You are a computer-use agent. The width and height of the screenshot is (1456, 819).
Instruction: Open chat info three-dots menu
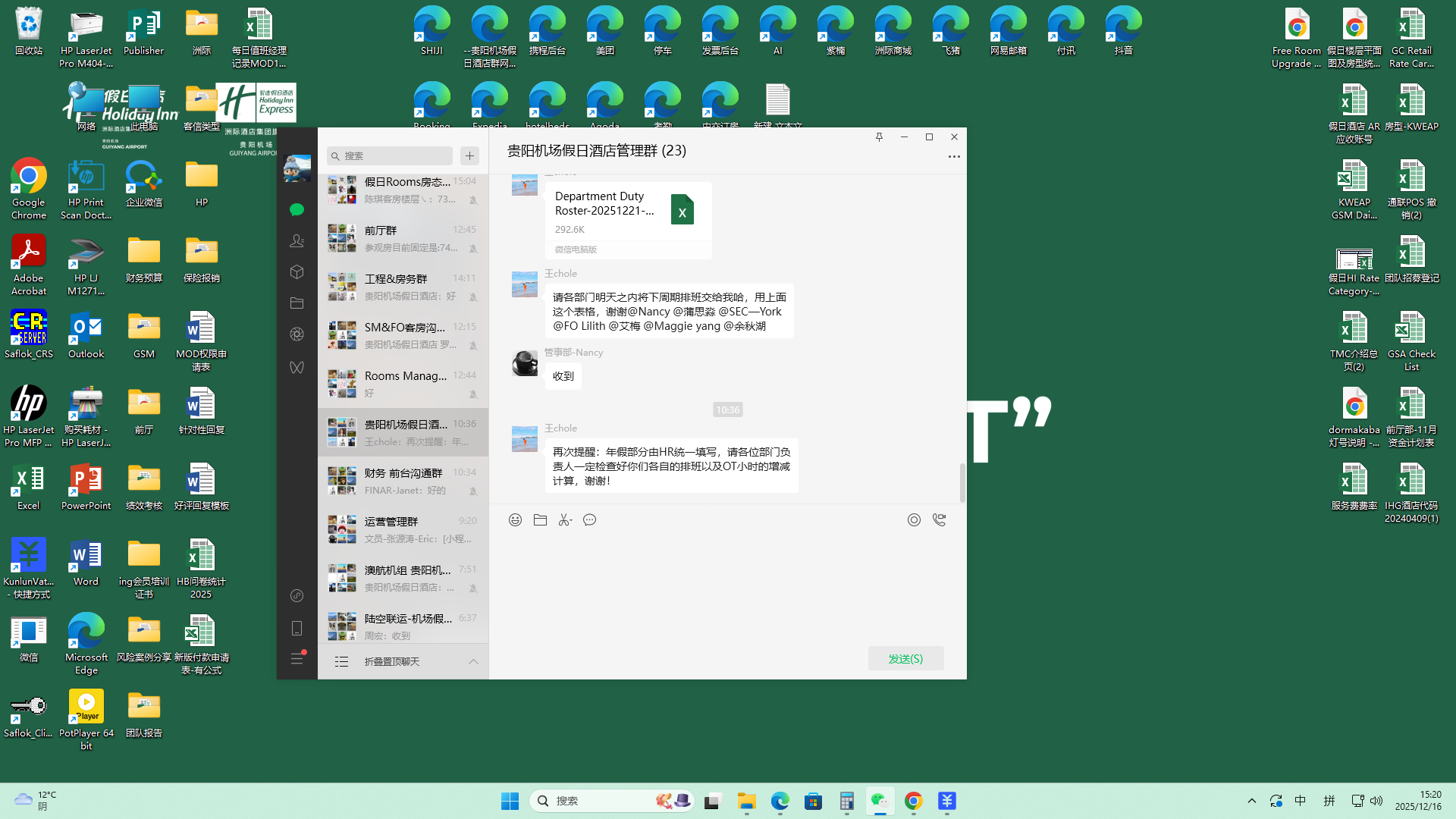click(x=953, y=157)
